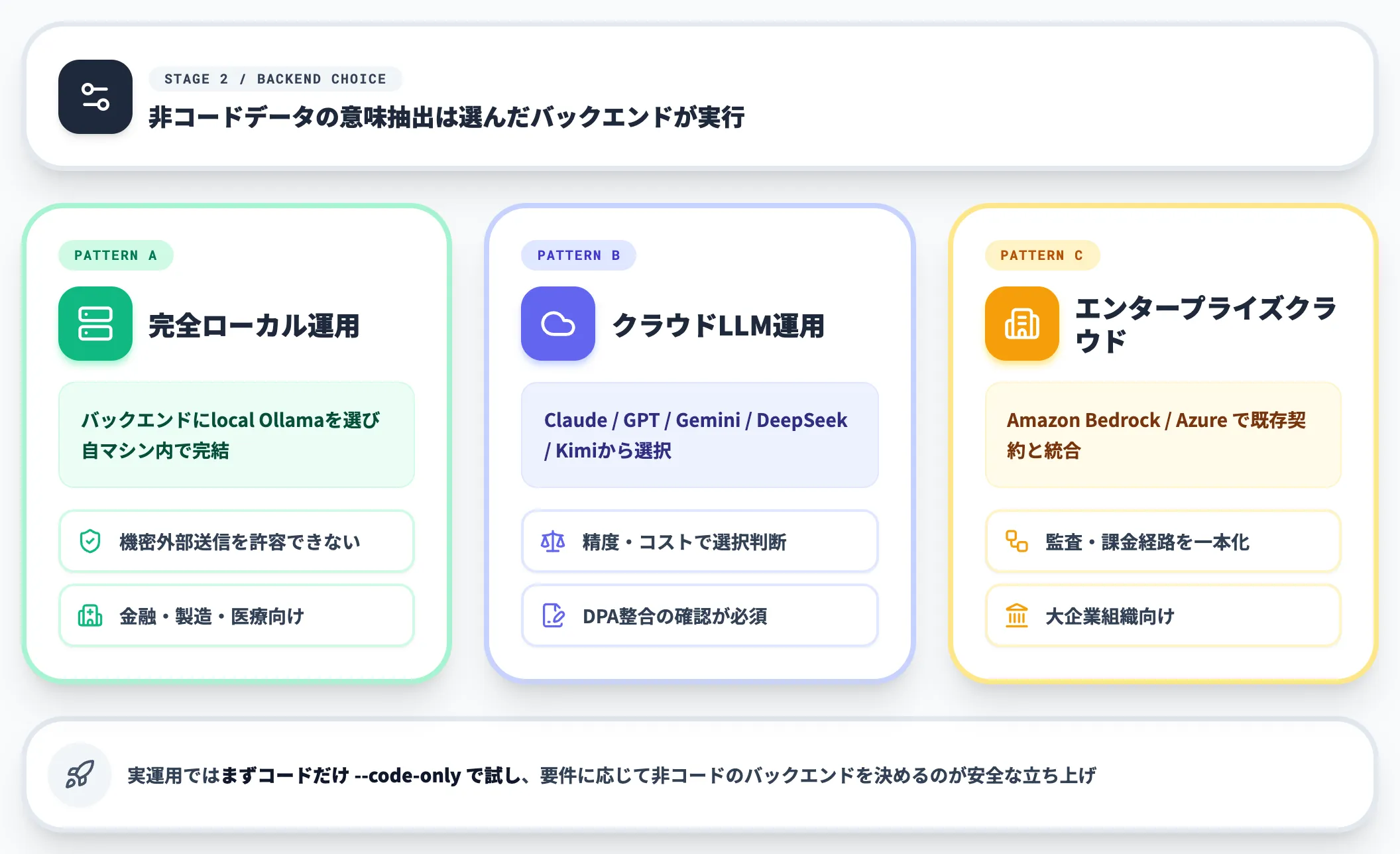The image size is (1400, 854).
Task: Select the PATTERN A badge
Action: (116, 255)
